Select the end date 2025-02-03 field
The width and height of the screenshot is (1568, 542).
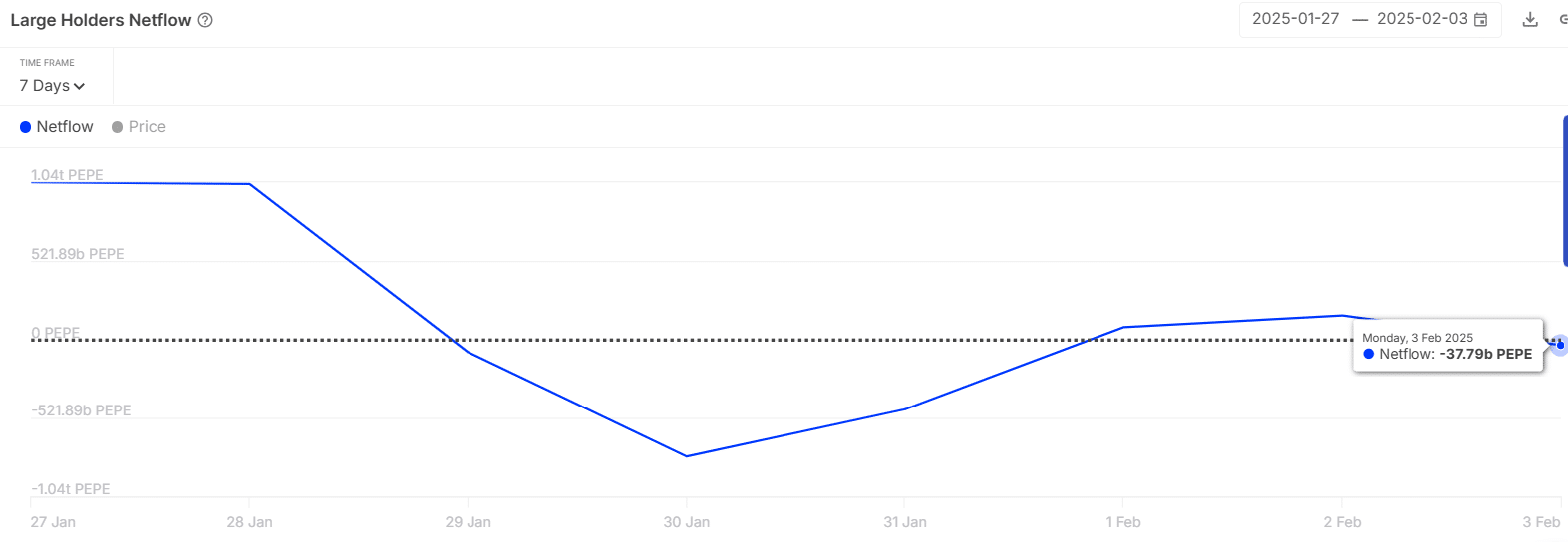[x=1421, y=19]
